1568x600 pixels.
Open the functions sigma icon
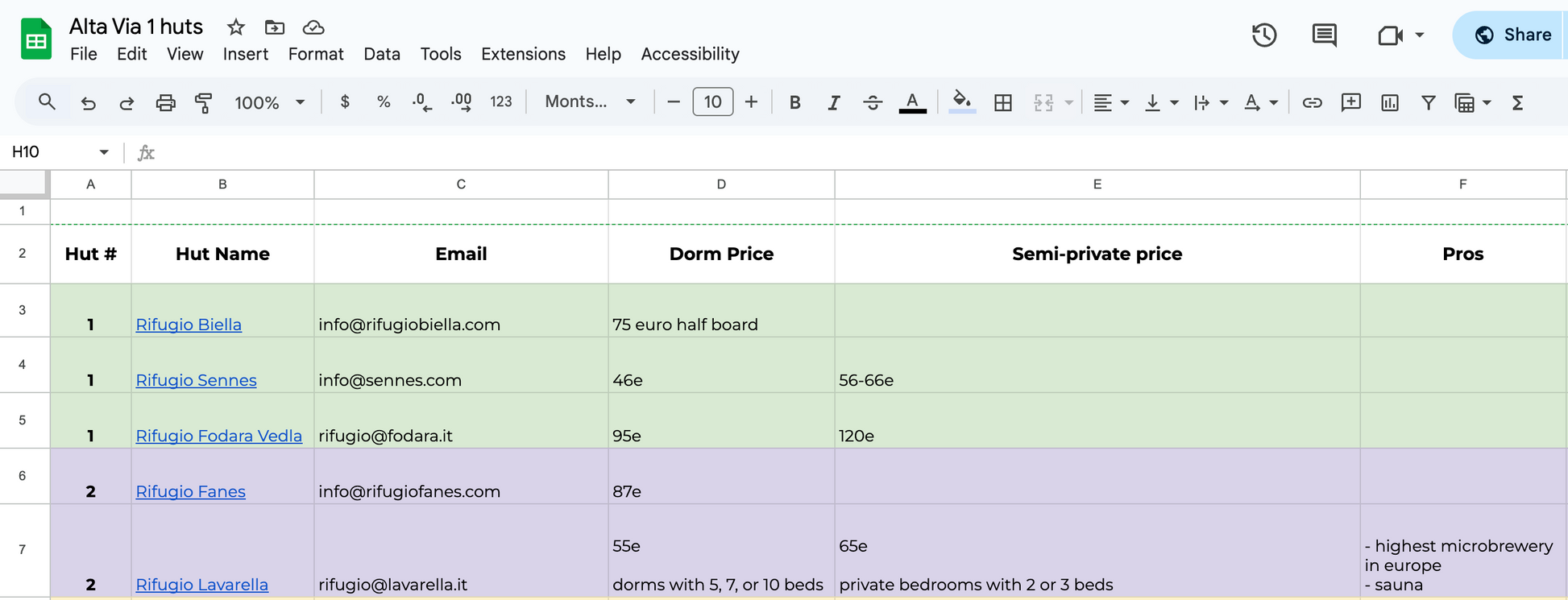pyautogui.click(x=1517, y=102)
